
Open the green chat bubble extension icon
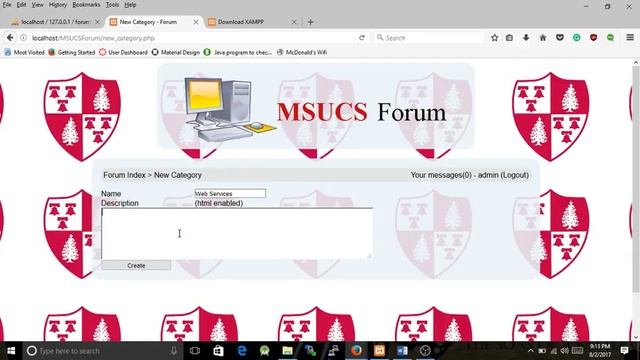point(610,38)
